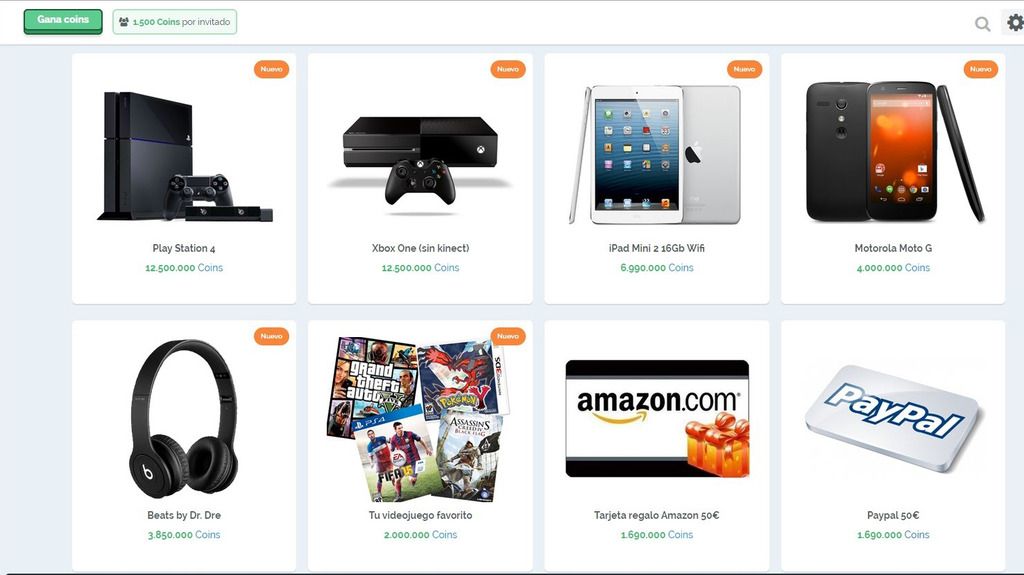Click the Gana coins button

(x=63, y=21)
